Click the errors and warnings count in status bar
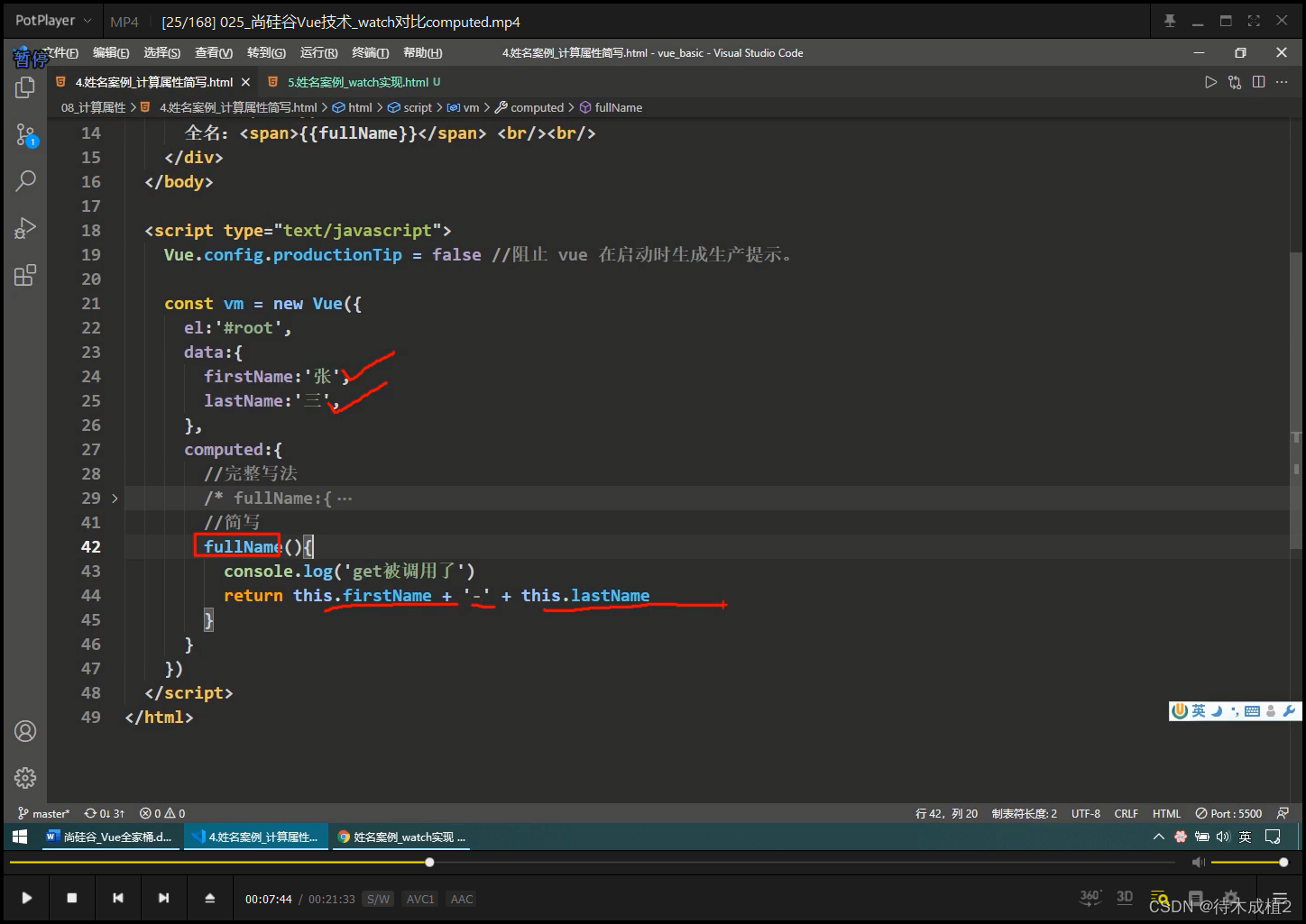 pos(162,813)
